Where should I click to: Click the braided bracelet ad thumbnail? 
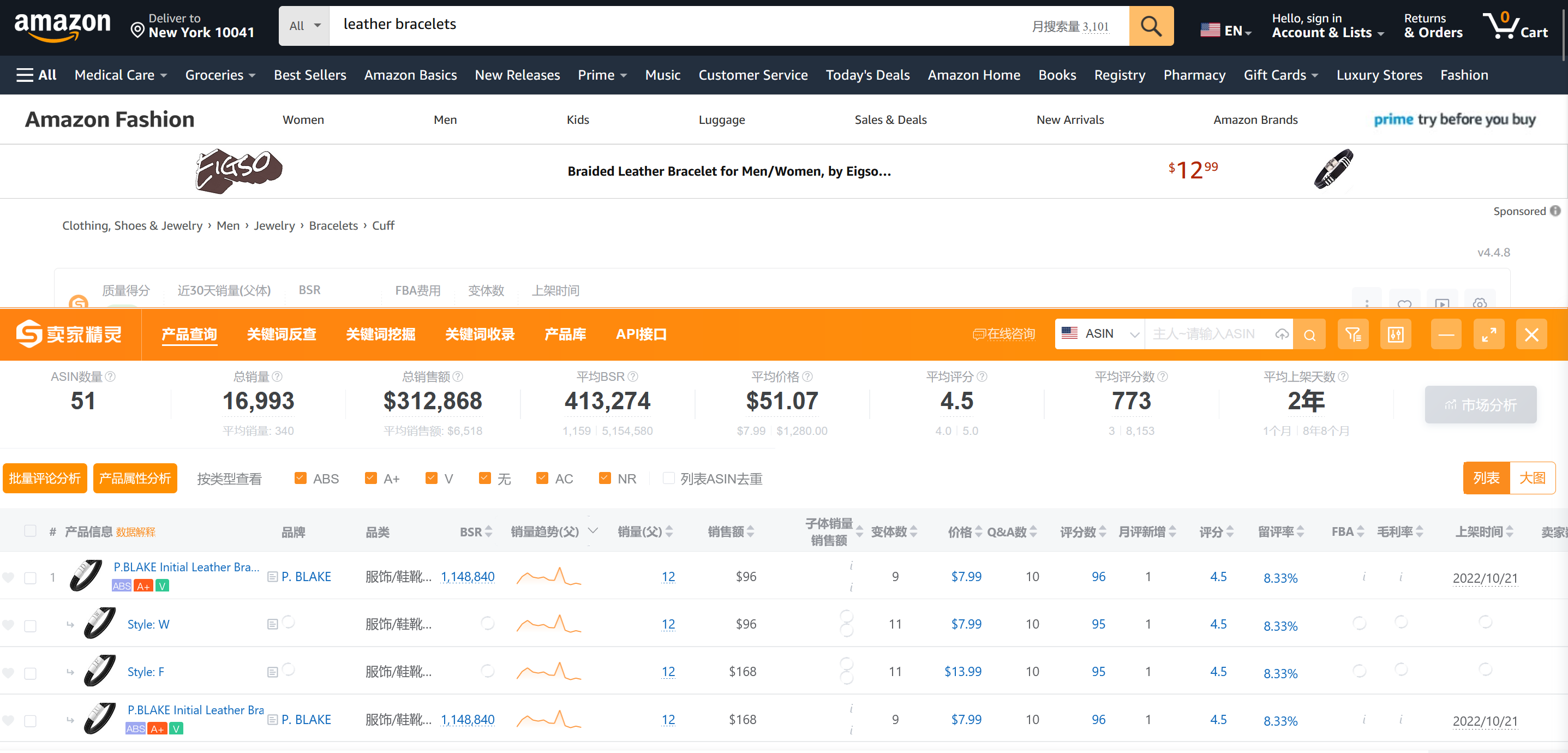tap(1333, 170)
